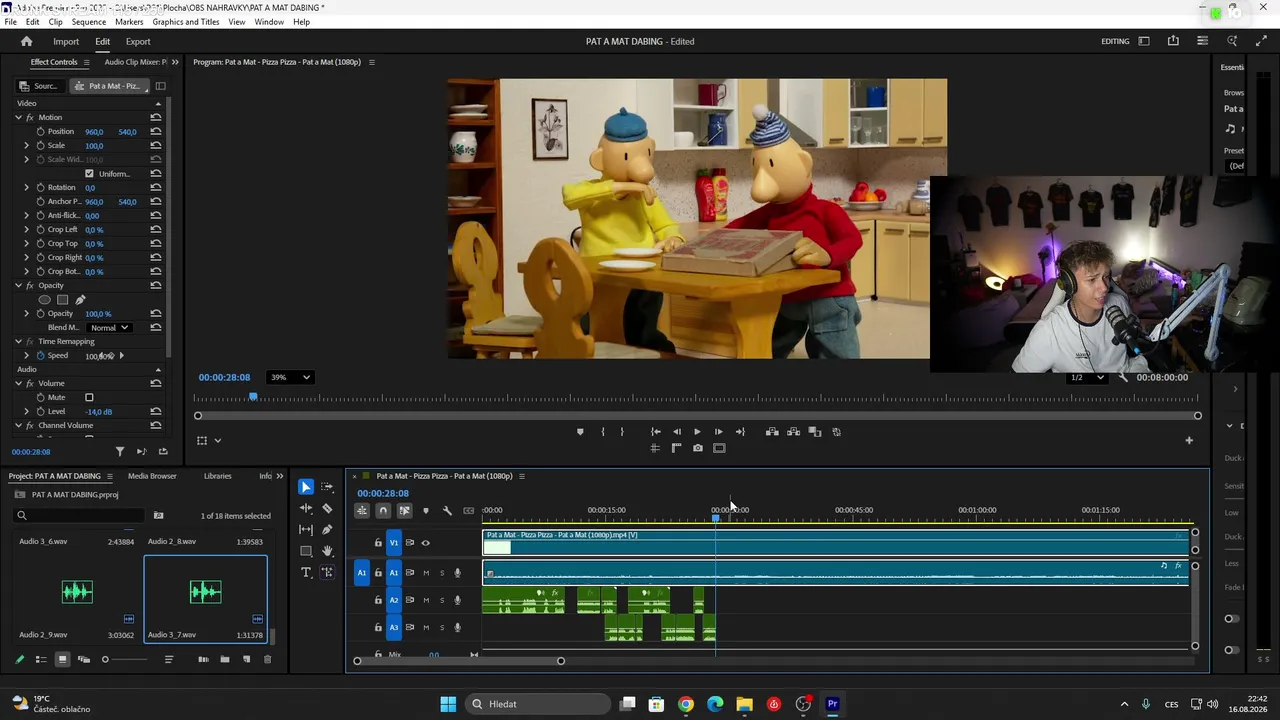Switch to Audio Clip Mixer tab
The height and width of the screenshot is (720, 1280).
(x=136, y=62)
